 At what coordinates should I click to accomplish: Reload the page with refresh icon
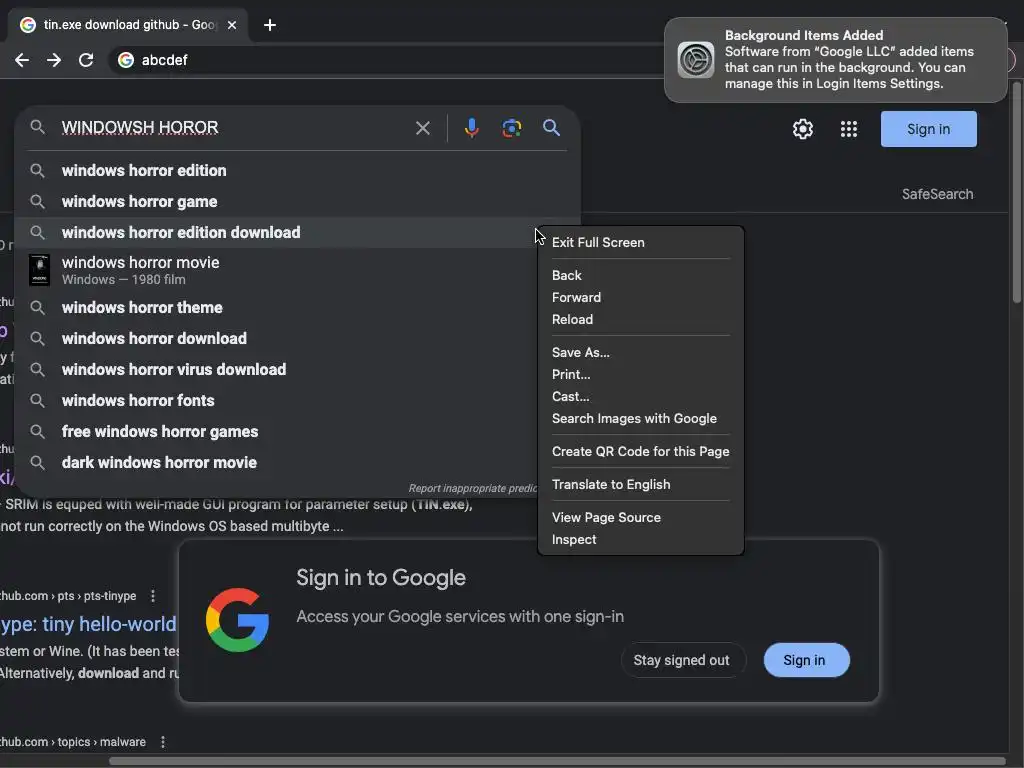(86, 60)
